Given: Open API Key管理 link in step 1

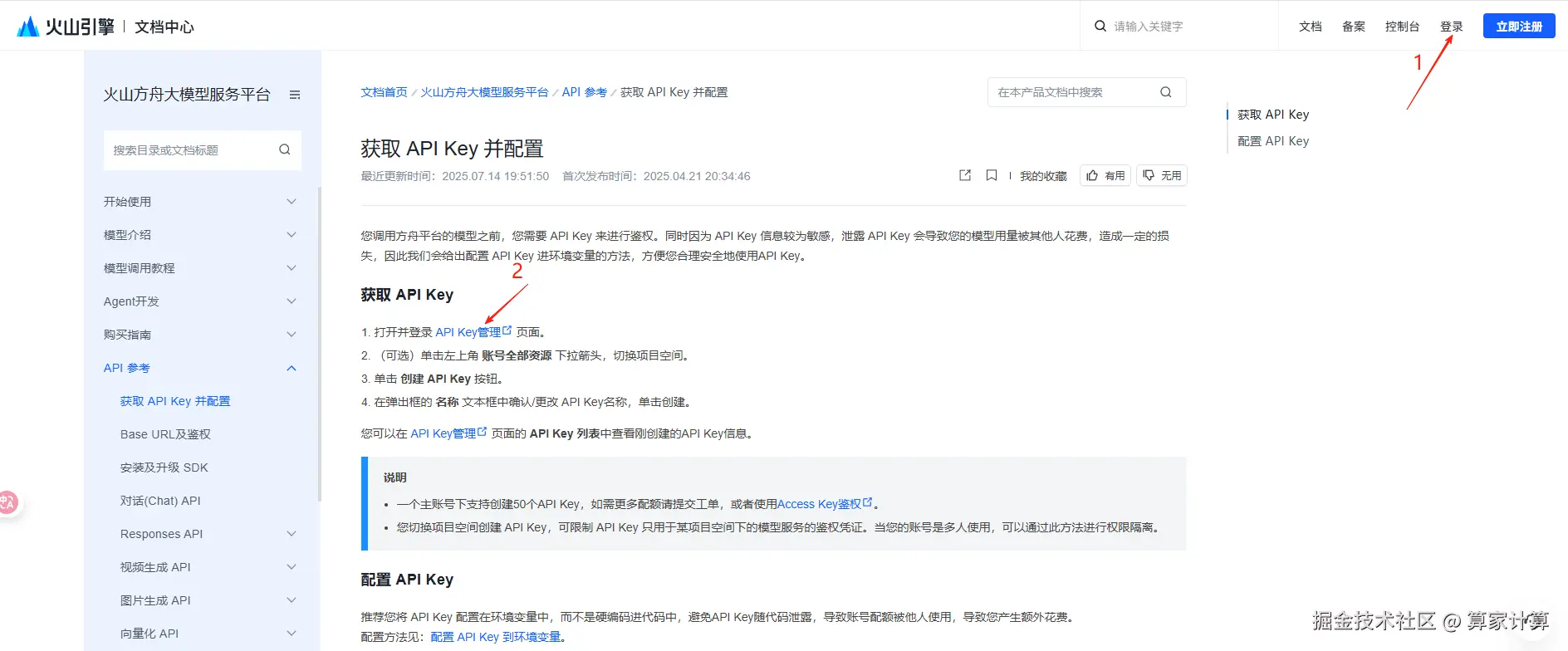Looking at the screenshot, I should click(473, 332).
